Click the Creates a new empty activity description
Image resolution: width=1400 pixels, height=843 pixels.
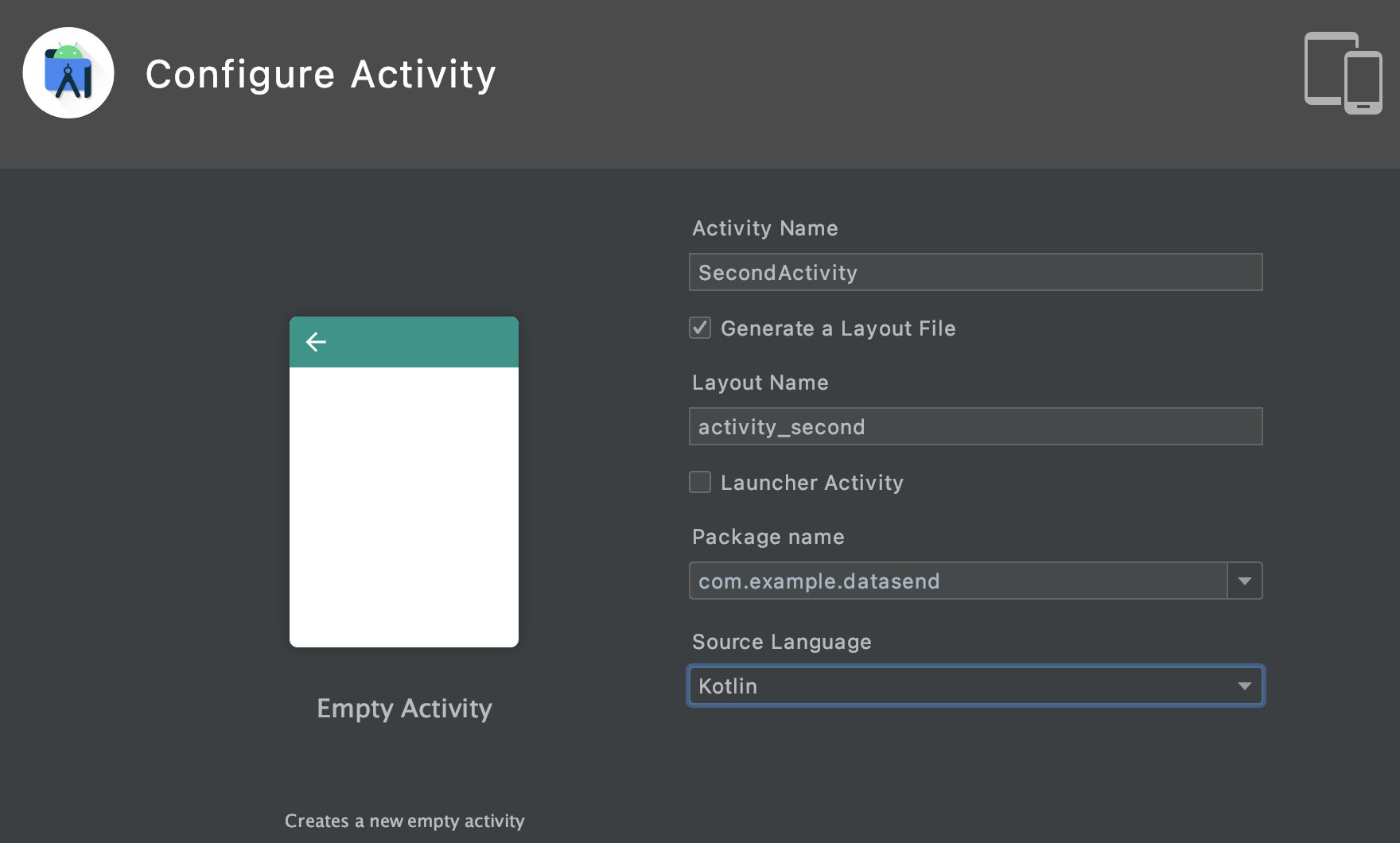(404, 821)
